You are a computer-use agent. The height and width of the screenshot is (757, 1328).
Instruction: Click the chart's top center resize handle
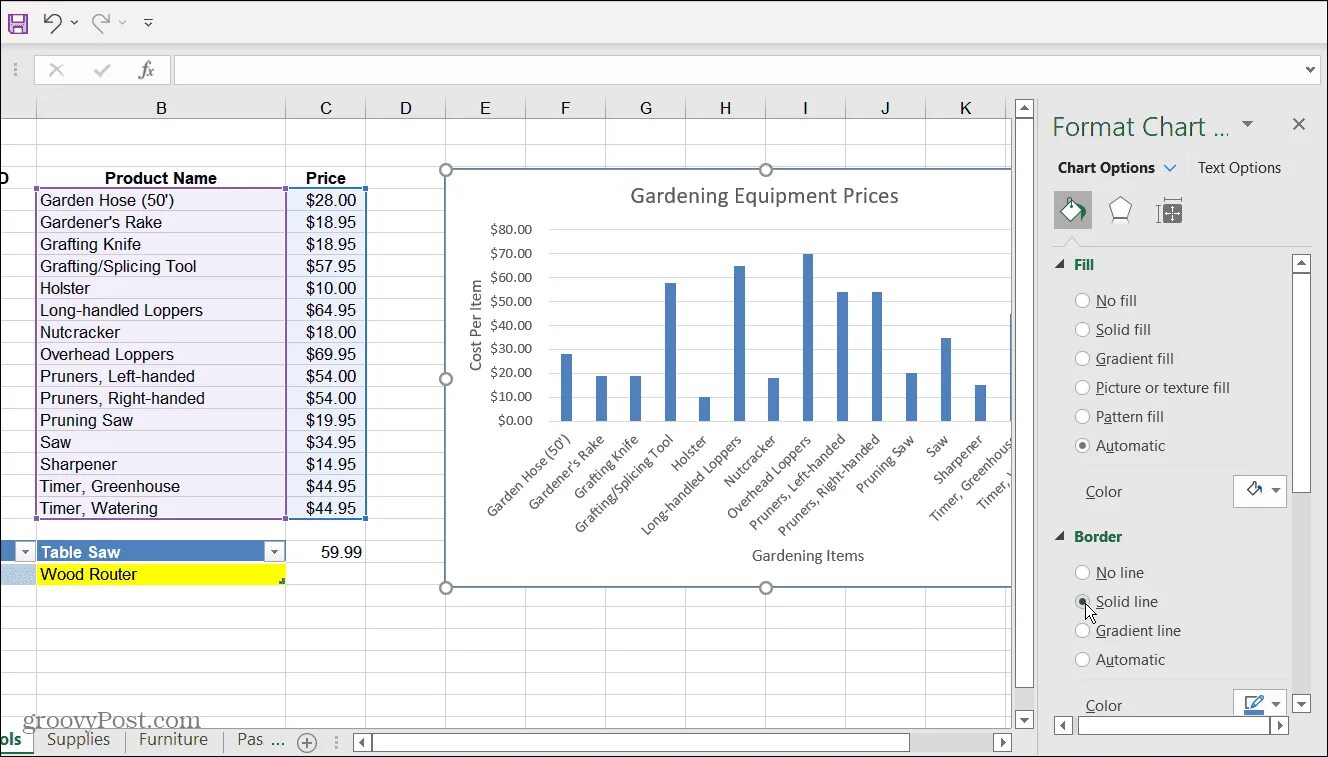point(766,170)
